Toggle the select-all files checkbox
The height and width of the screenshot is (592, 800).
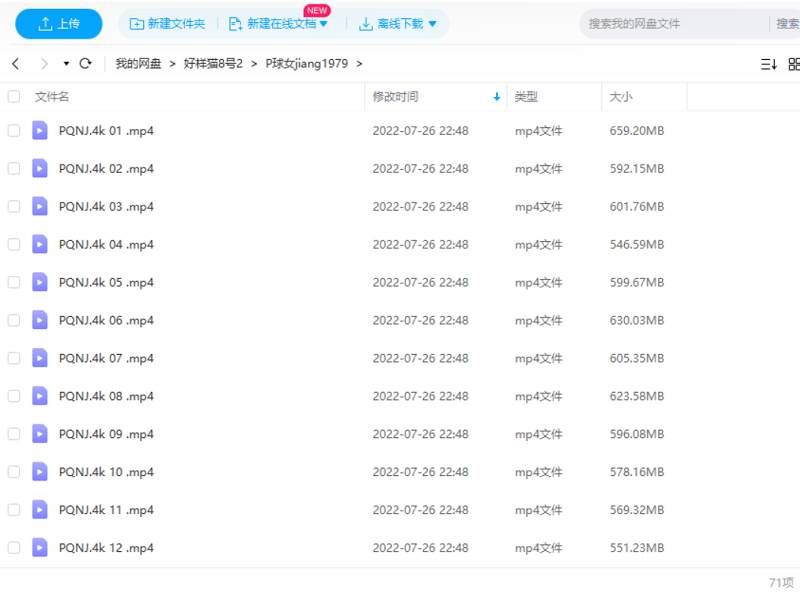point(14,97)
